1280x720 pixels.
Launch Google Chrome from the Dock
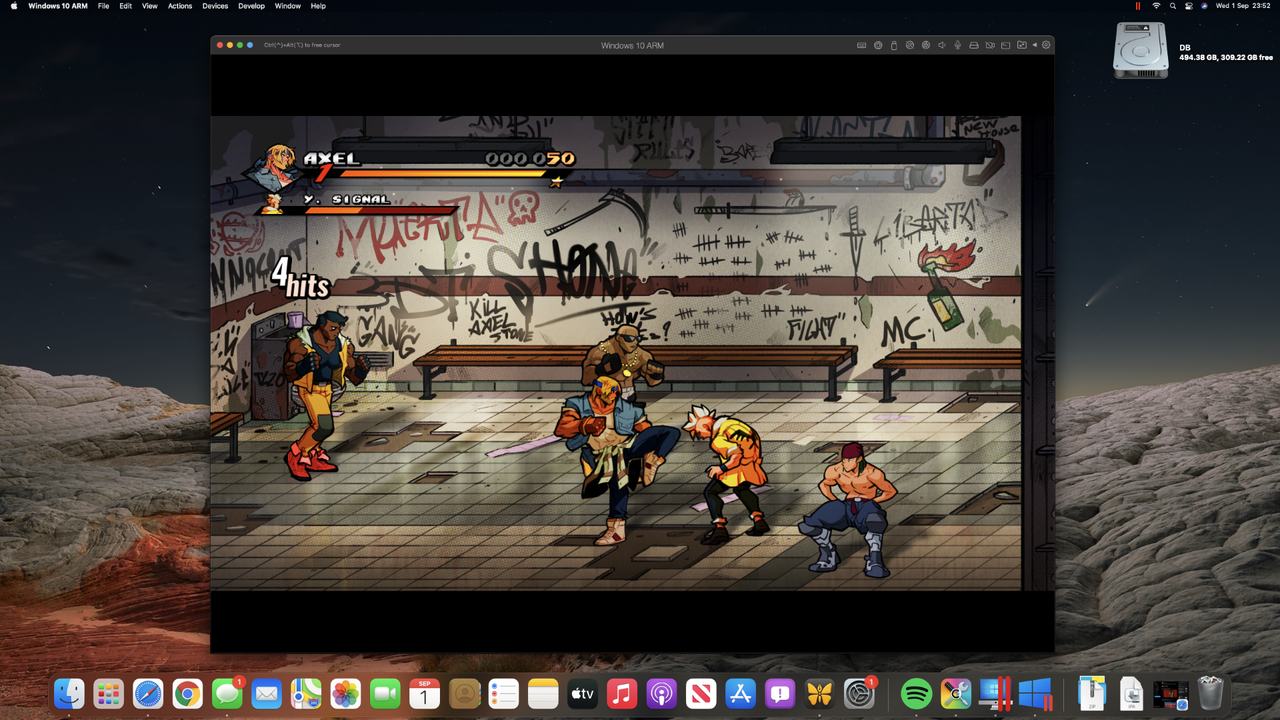[x=187, y=693]
